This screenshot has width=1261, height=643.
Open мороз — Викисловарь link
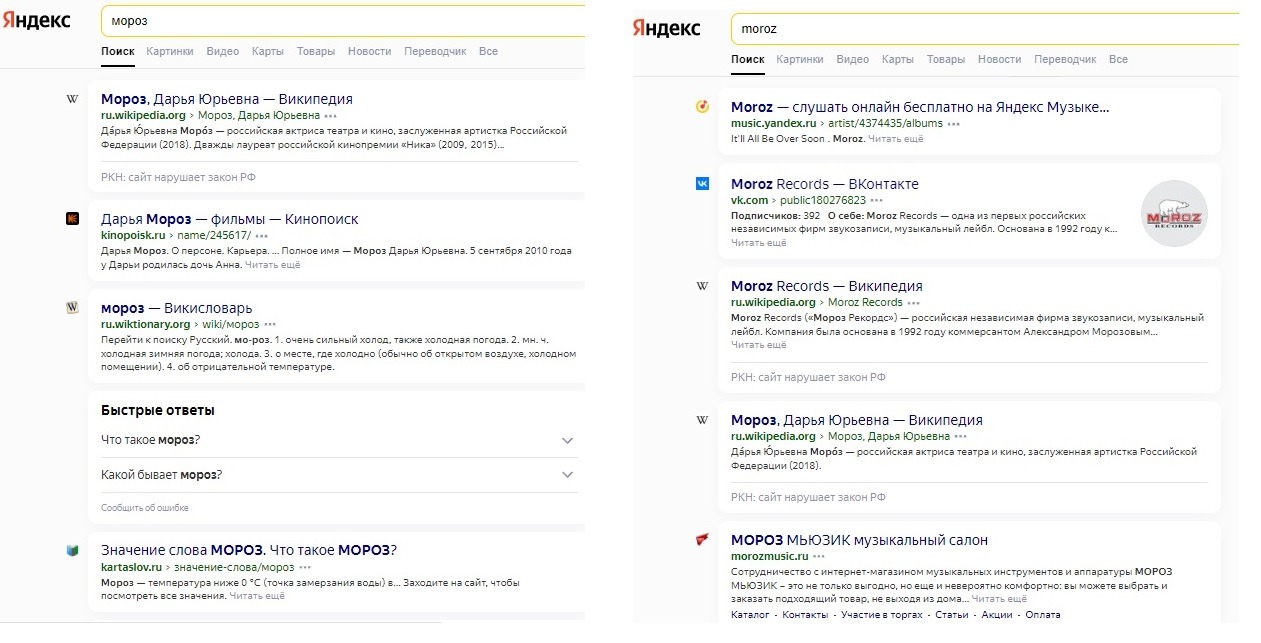(x=177, y=308)
